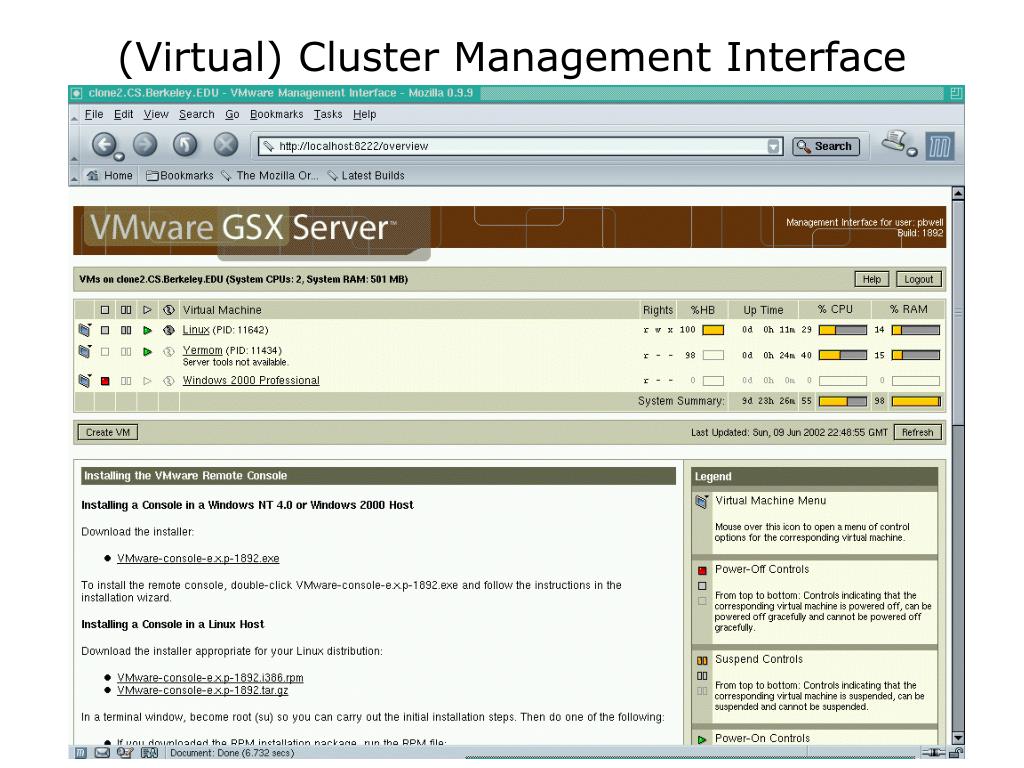Click the Linux % CPU usage bar
The height and width of the screenshot is (768, 1024).
pyautogui.click(x=842, y=330)
